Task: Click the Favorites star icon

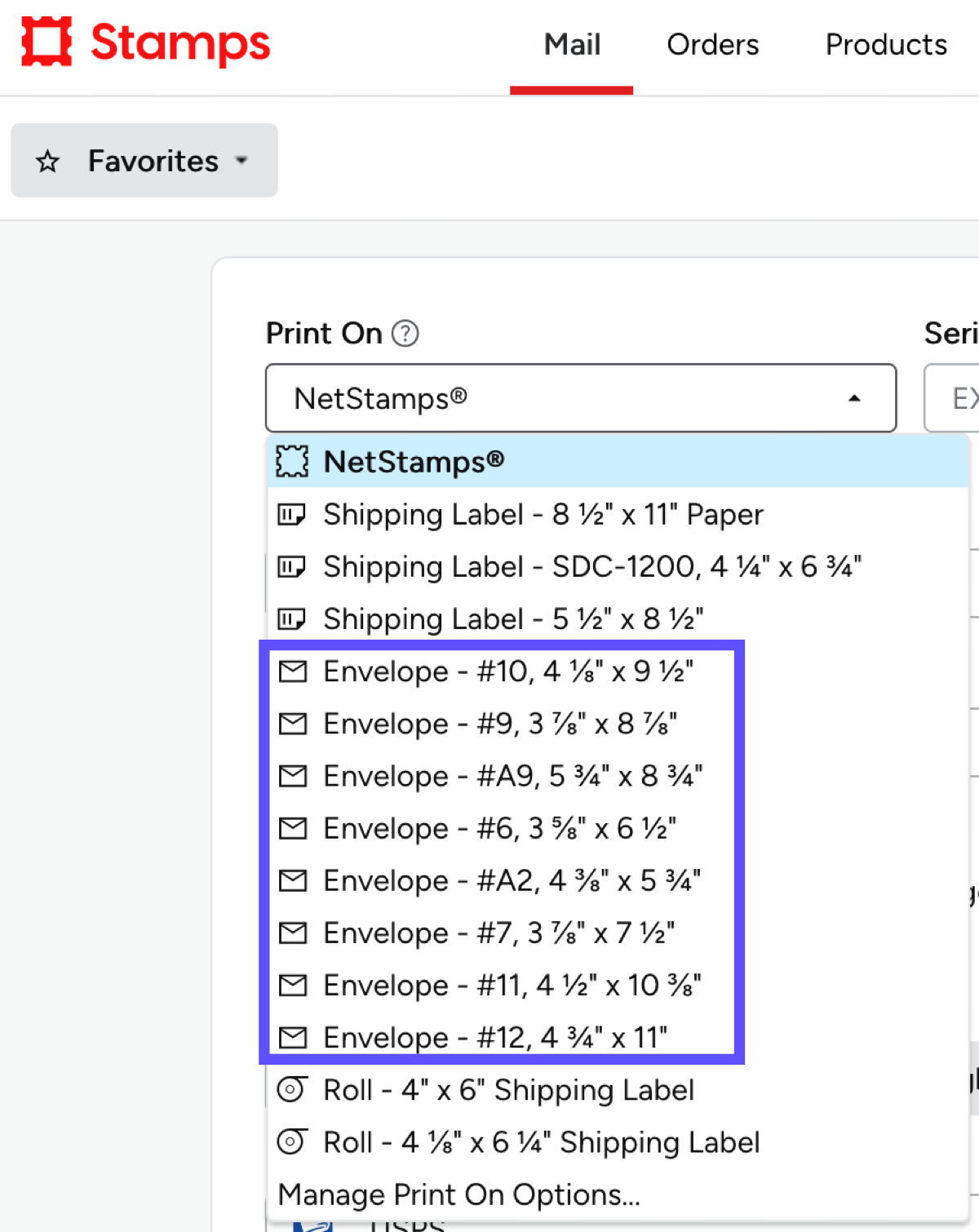Action: pyautogui.click(x=48, y=162)
